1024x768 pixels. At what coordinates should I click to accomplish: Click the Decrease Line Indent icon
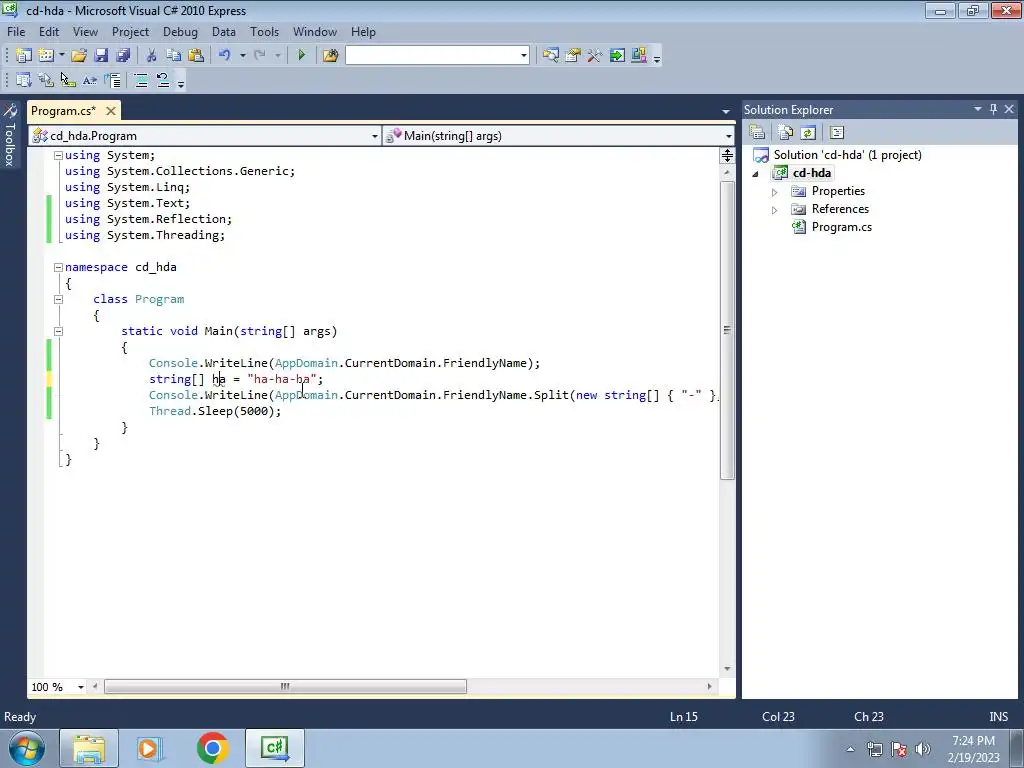pyautogui.click(x=112, y=80)
